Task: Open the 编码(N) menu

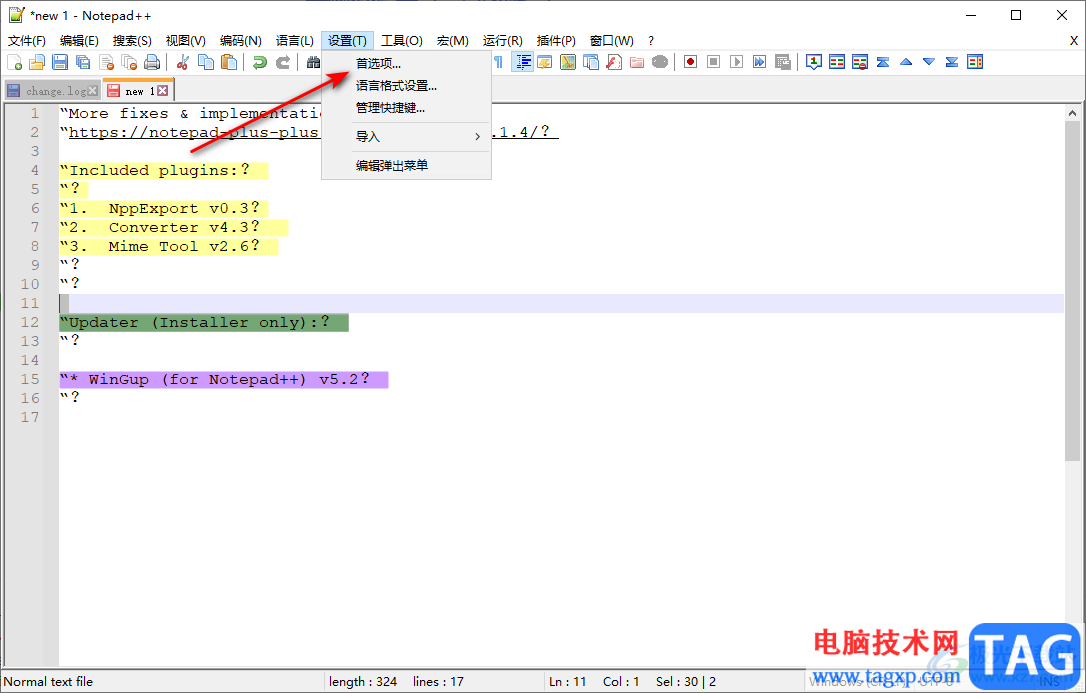Action: tap(240, 41)
